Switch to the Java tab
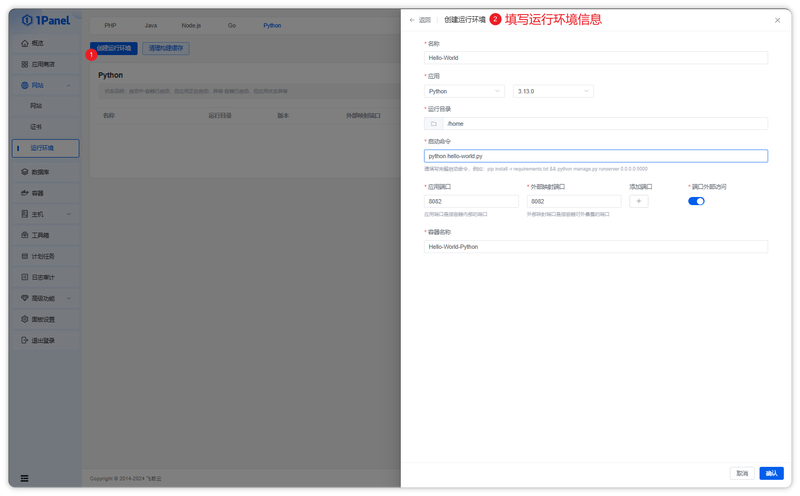Image resolution: width=800 pixels, height=496 pixels. click(151, 26)
